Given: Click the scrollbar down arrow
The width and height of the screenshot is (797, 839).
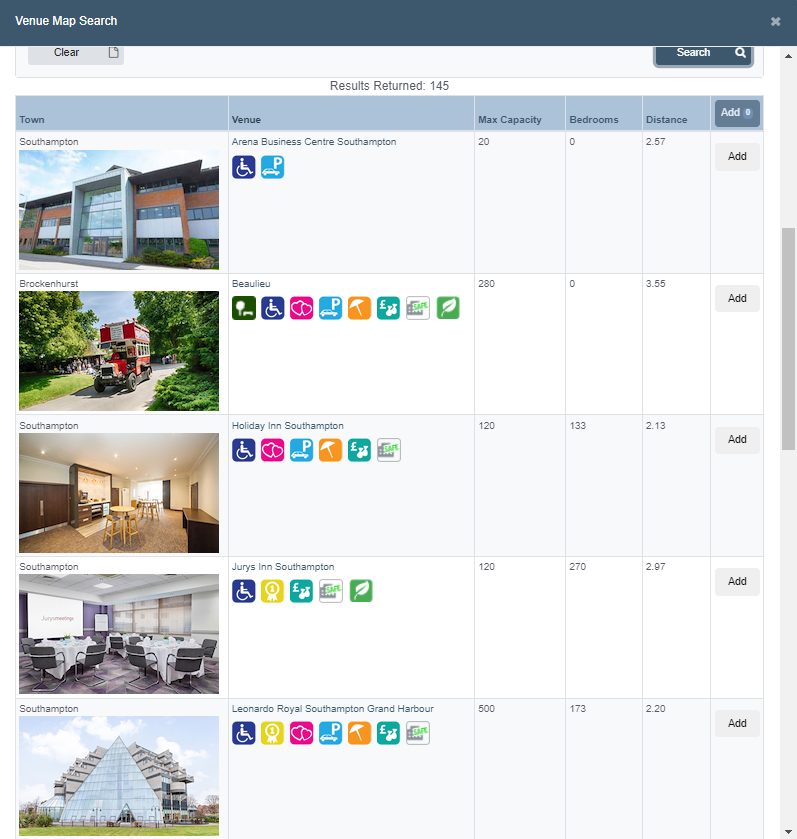Looking at the screenshot, I should pos(788,832).
